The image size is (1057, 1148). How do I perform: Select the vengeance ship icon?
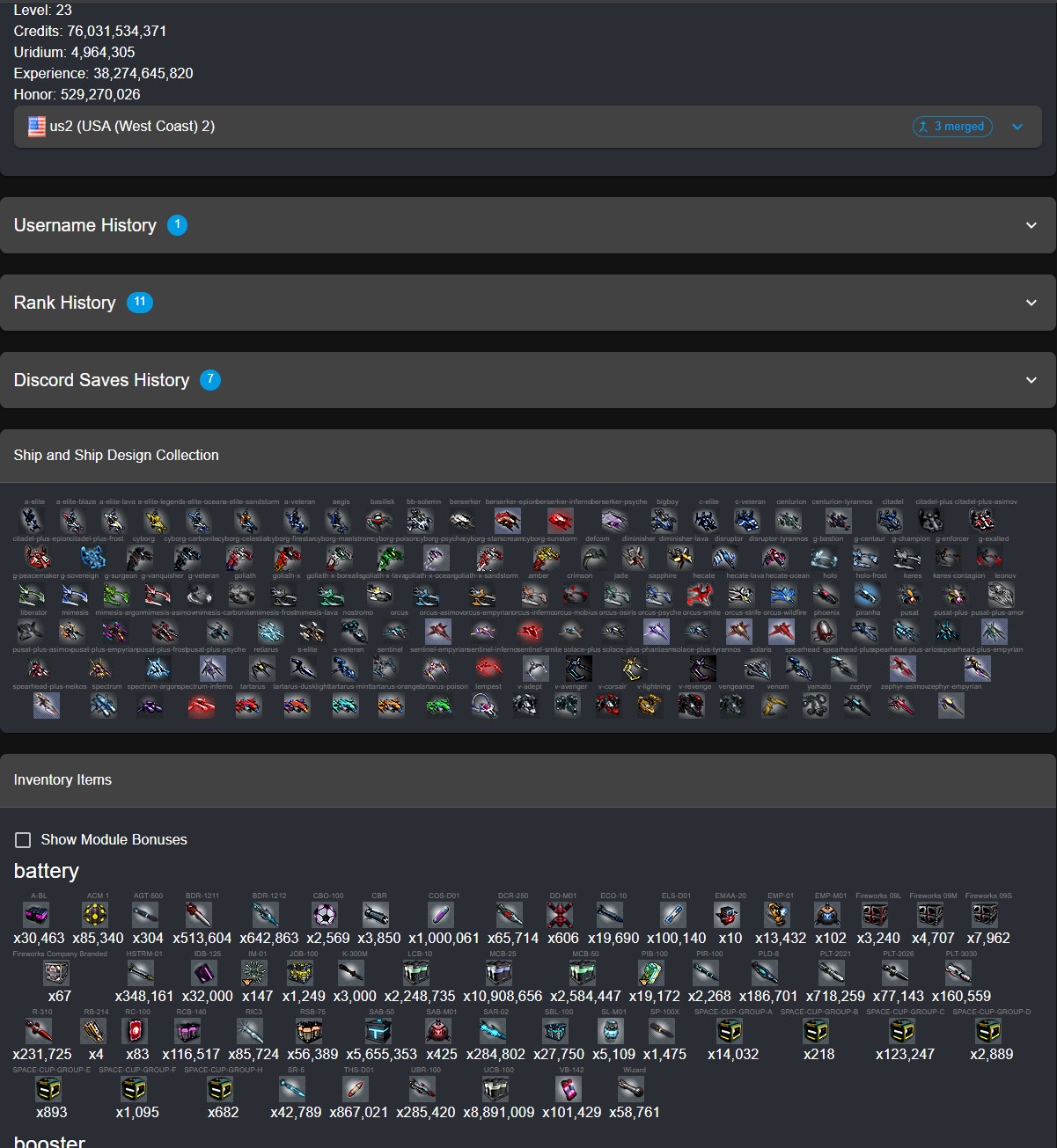point(732,705)
